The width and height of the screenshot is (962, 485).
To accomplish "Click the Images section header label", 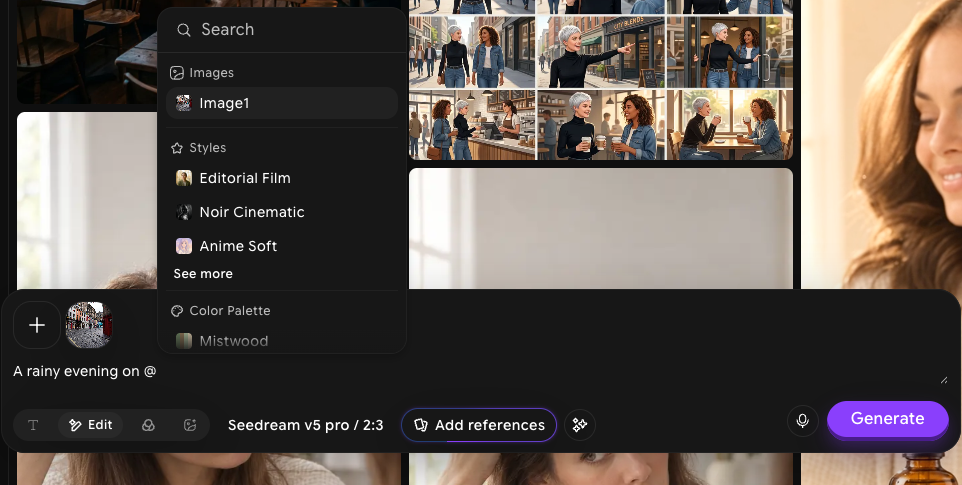I will pyautogui.click(x=211, y=73).
